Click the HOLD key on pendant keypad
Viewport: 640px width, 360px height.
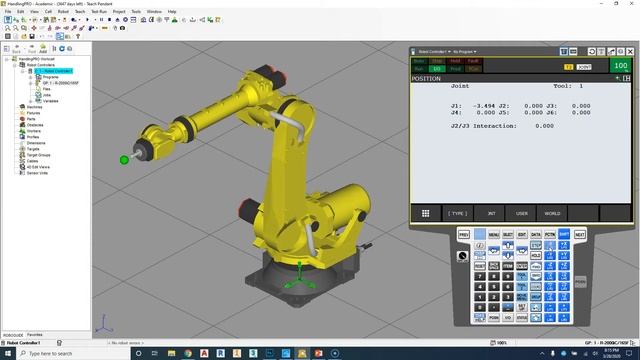tap(536, 256)
